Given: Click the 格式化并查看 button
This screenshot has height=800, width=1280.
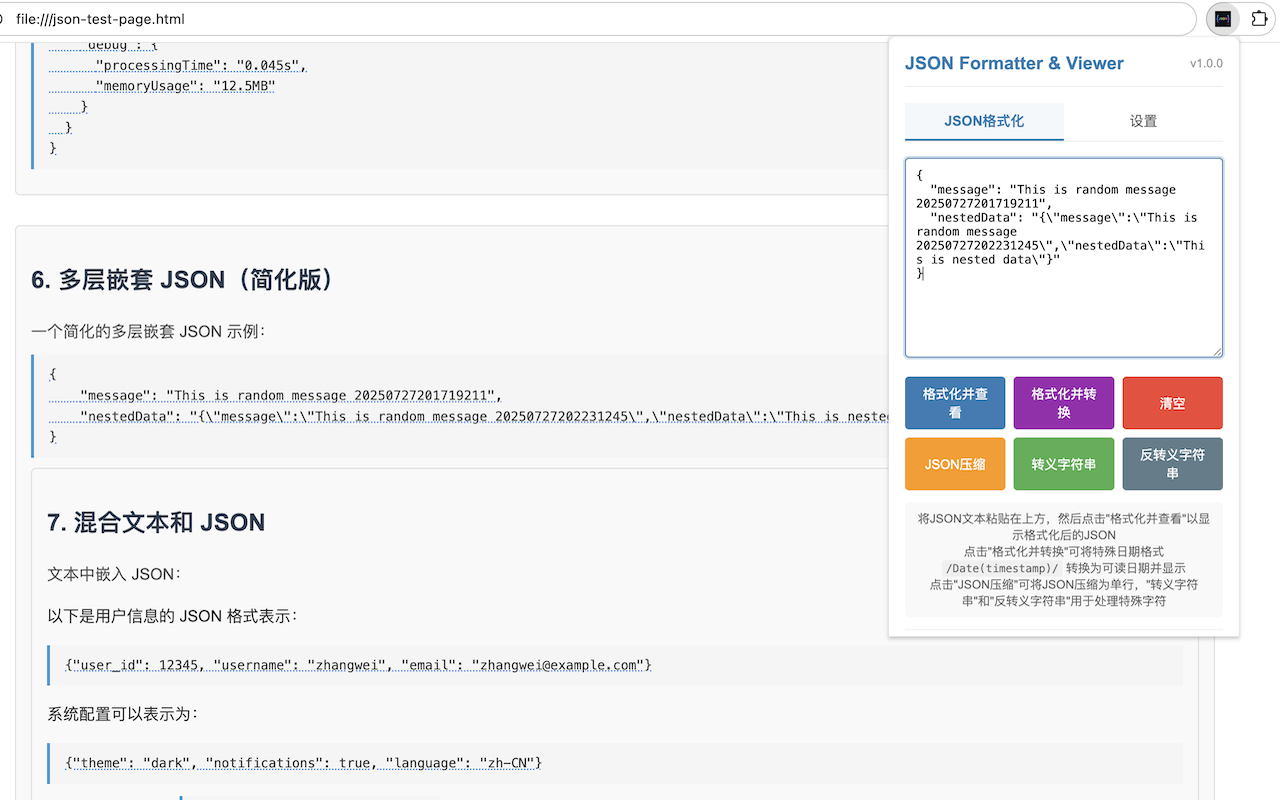Looking at the screenshot, I should click(955, 403).
